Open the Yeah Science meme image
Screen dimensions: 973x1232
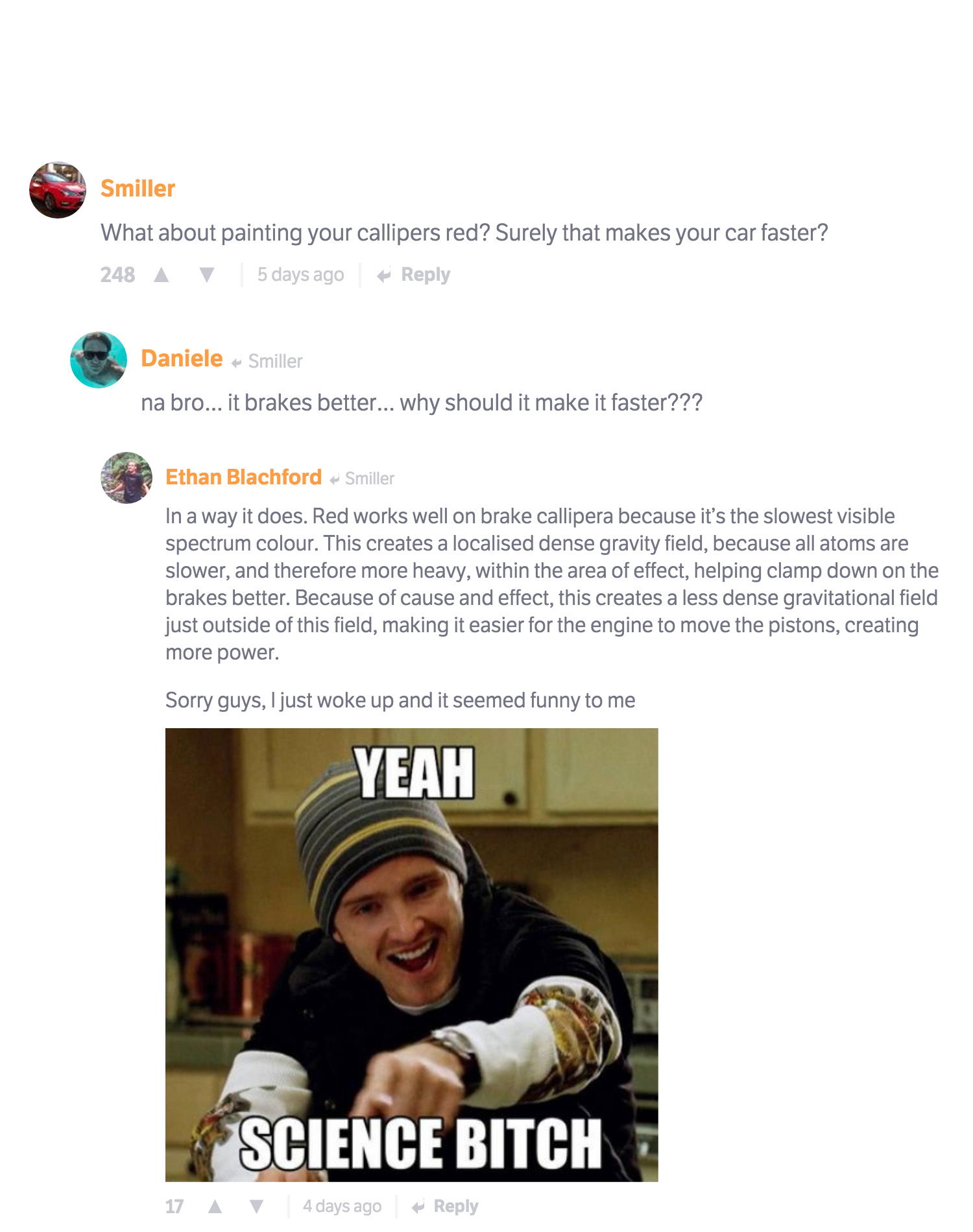412,954
